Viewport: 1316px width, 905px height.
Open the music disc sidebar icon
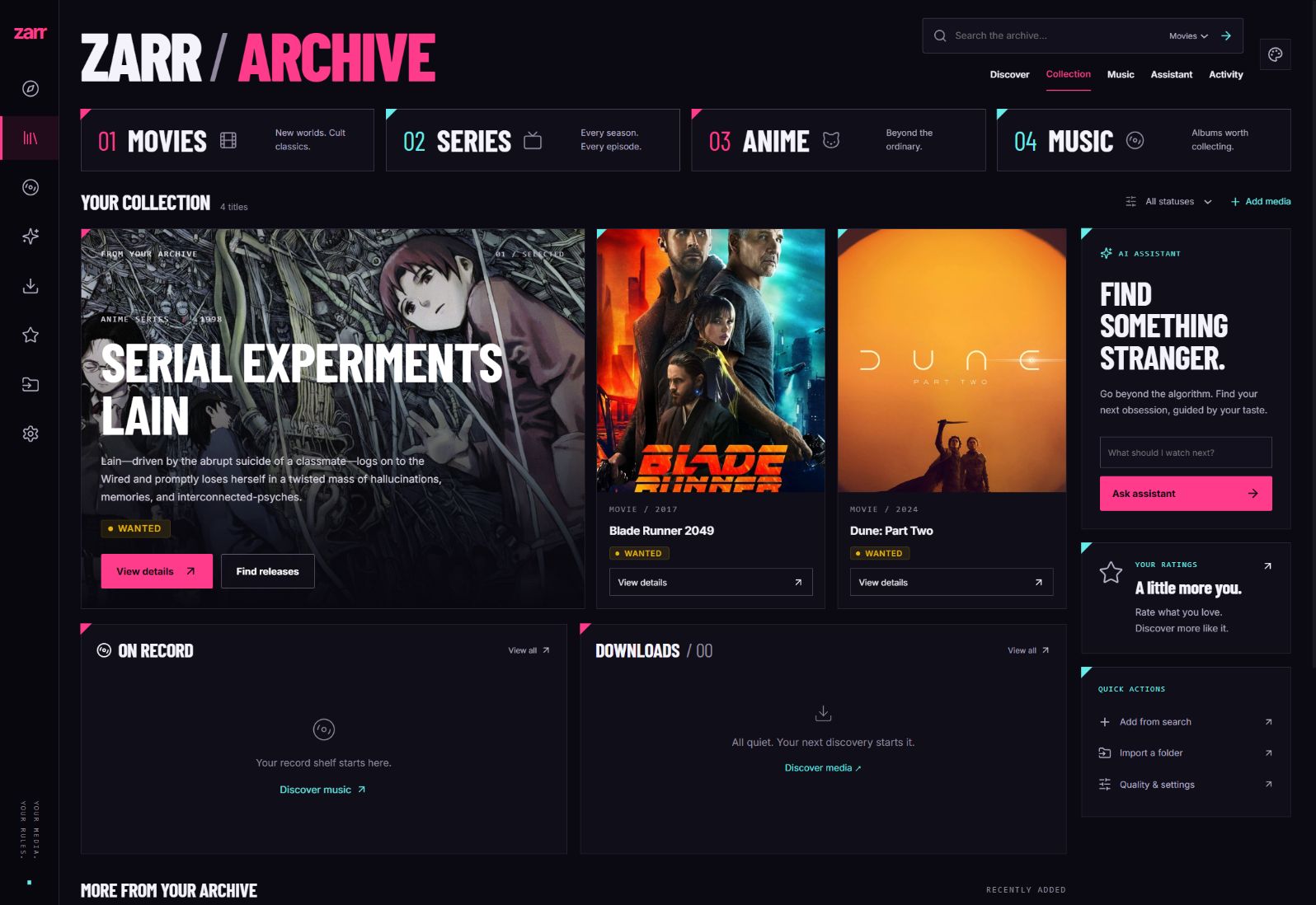31,187
